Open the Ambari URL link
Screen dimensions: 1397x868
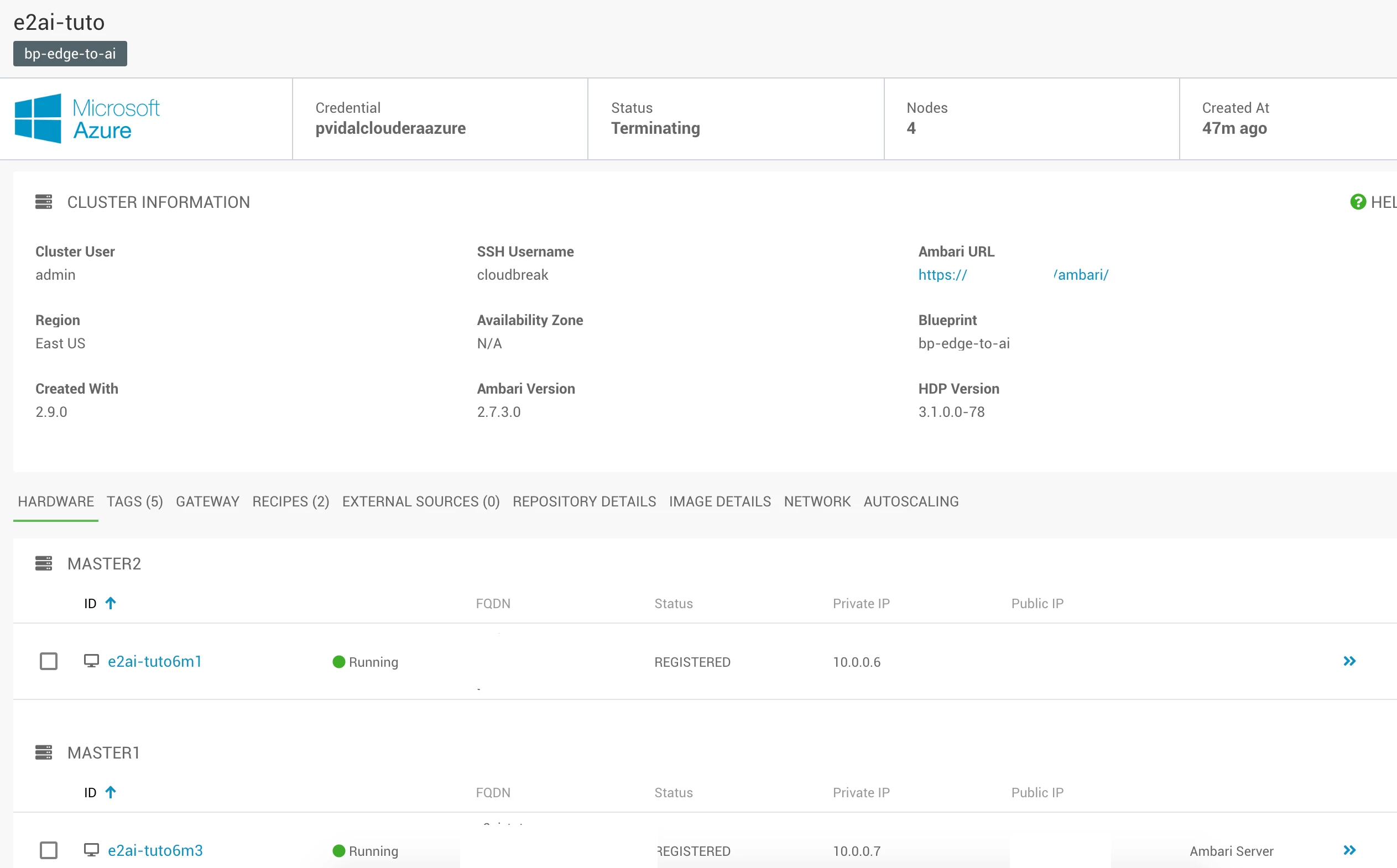coord(1013,275)
